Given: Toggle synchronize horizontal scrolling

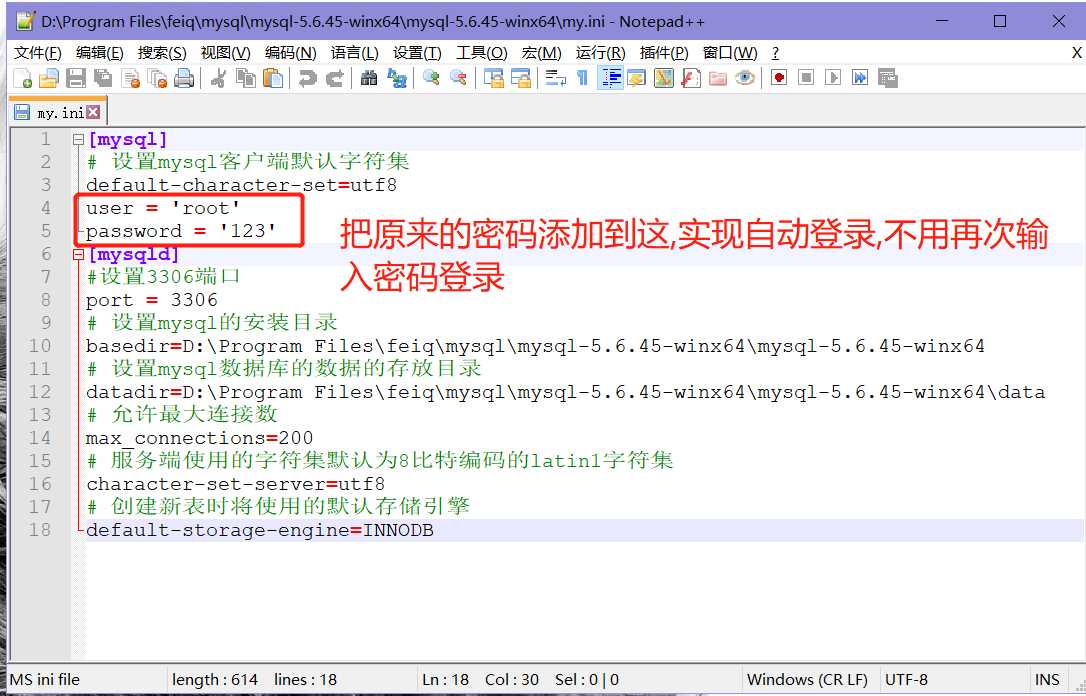Looking at the screenshot, I should click(520, 78).
